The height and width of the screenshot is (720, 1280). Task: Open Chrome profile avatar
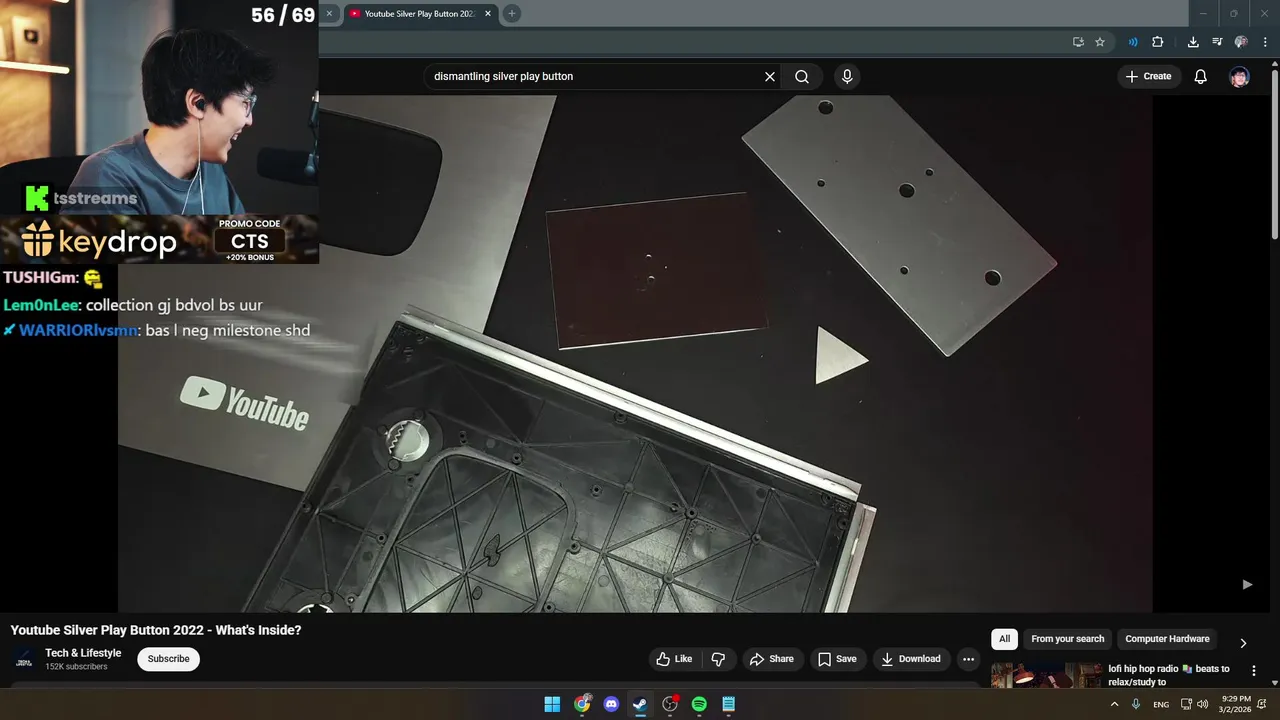1241,42
